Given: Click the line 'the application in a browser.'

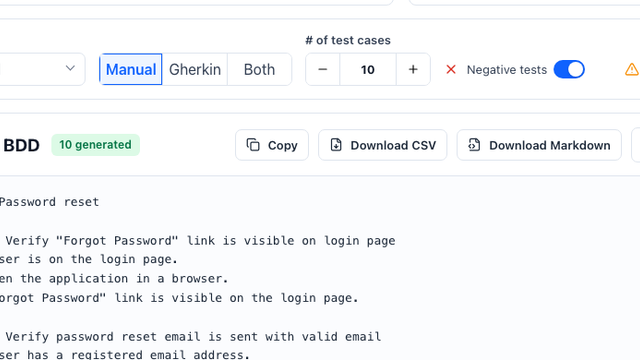Looking at the screenshot, I should 114,279.
